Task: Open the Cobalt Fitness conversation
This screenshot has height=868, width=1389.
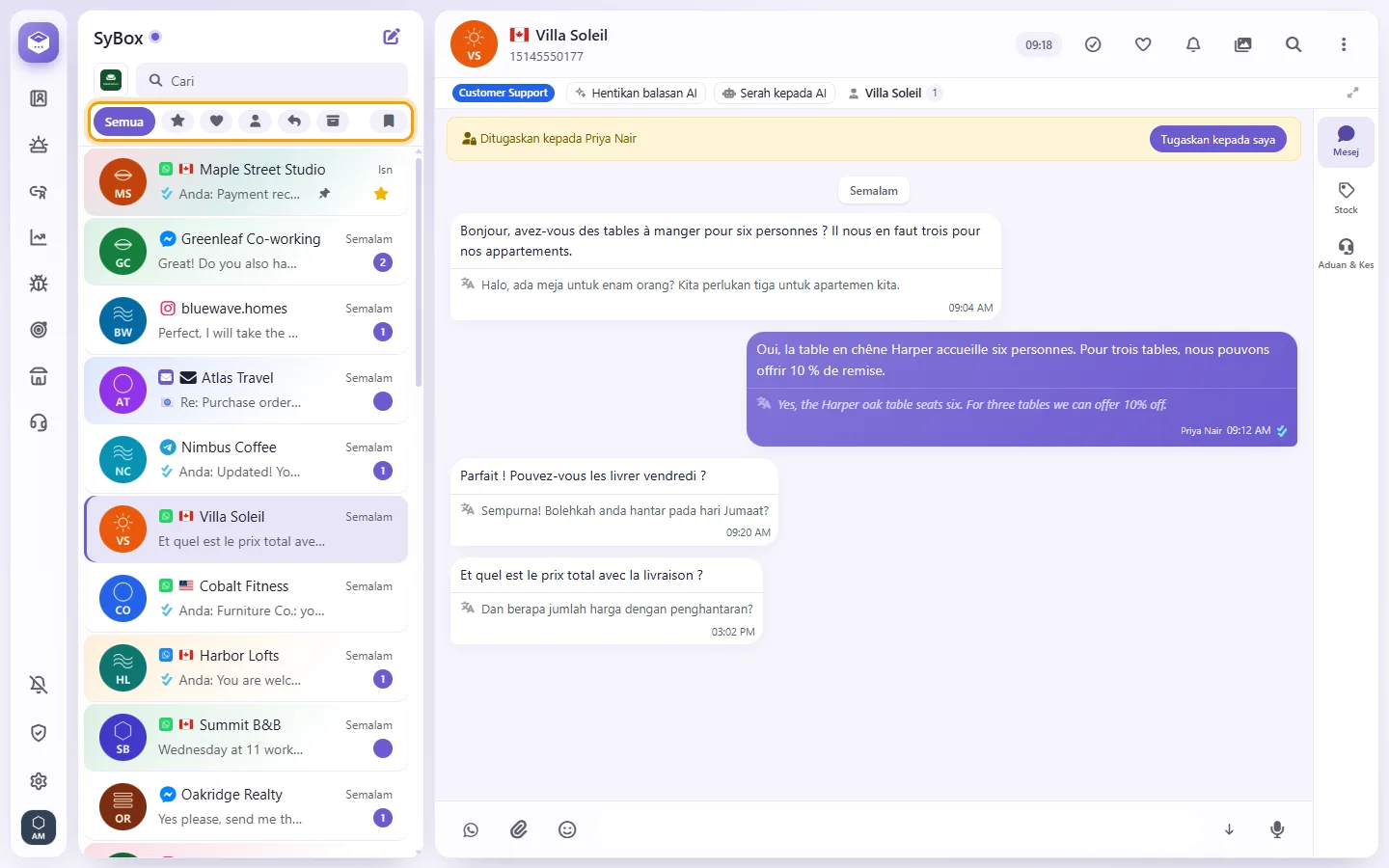Action: click(246, 598)
